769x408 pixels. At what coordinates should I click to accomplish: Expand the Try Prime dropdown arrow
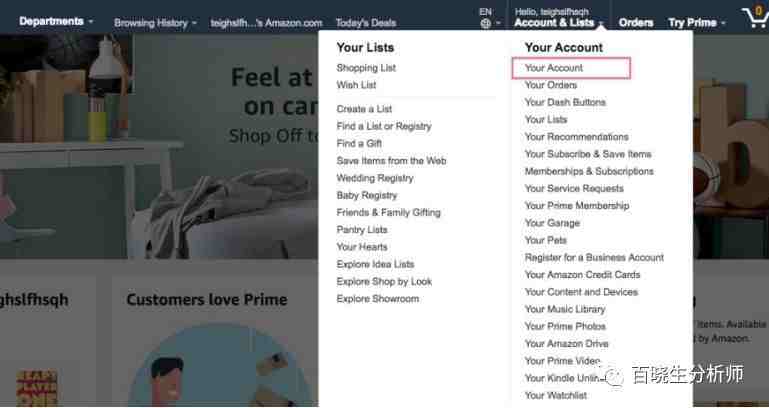coord(723,23)
